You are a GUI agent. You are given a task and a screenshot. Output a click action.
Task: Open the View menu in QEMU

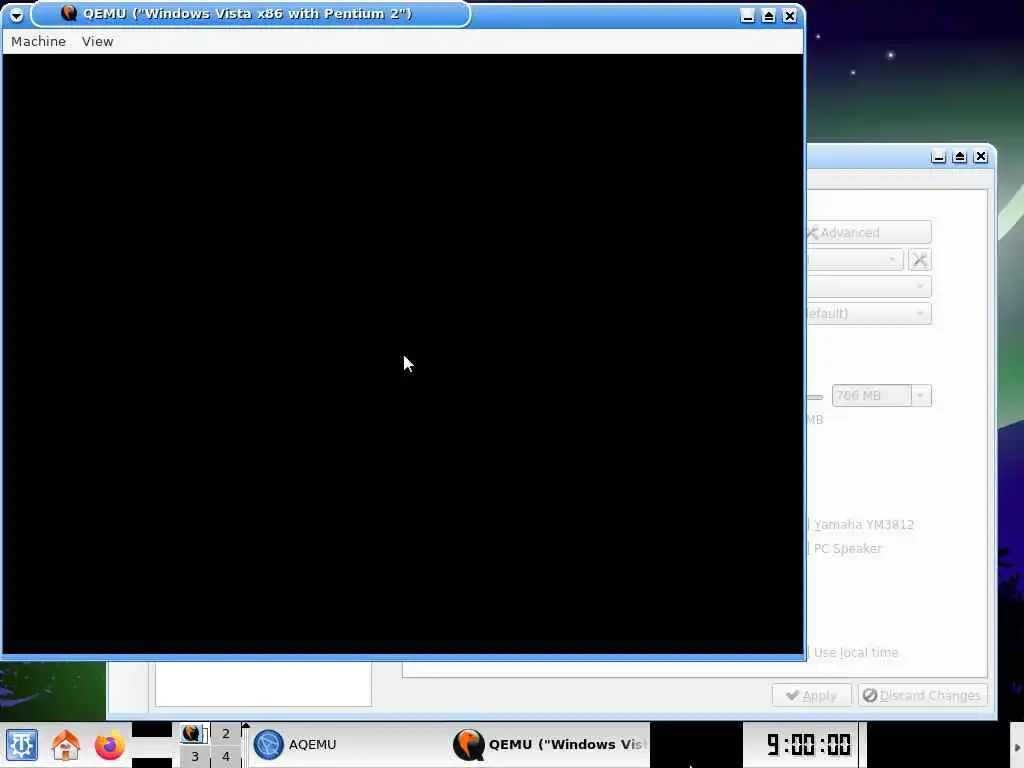pyautogui.click(x=97, y=41)
